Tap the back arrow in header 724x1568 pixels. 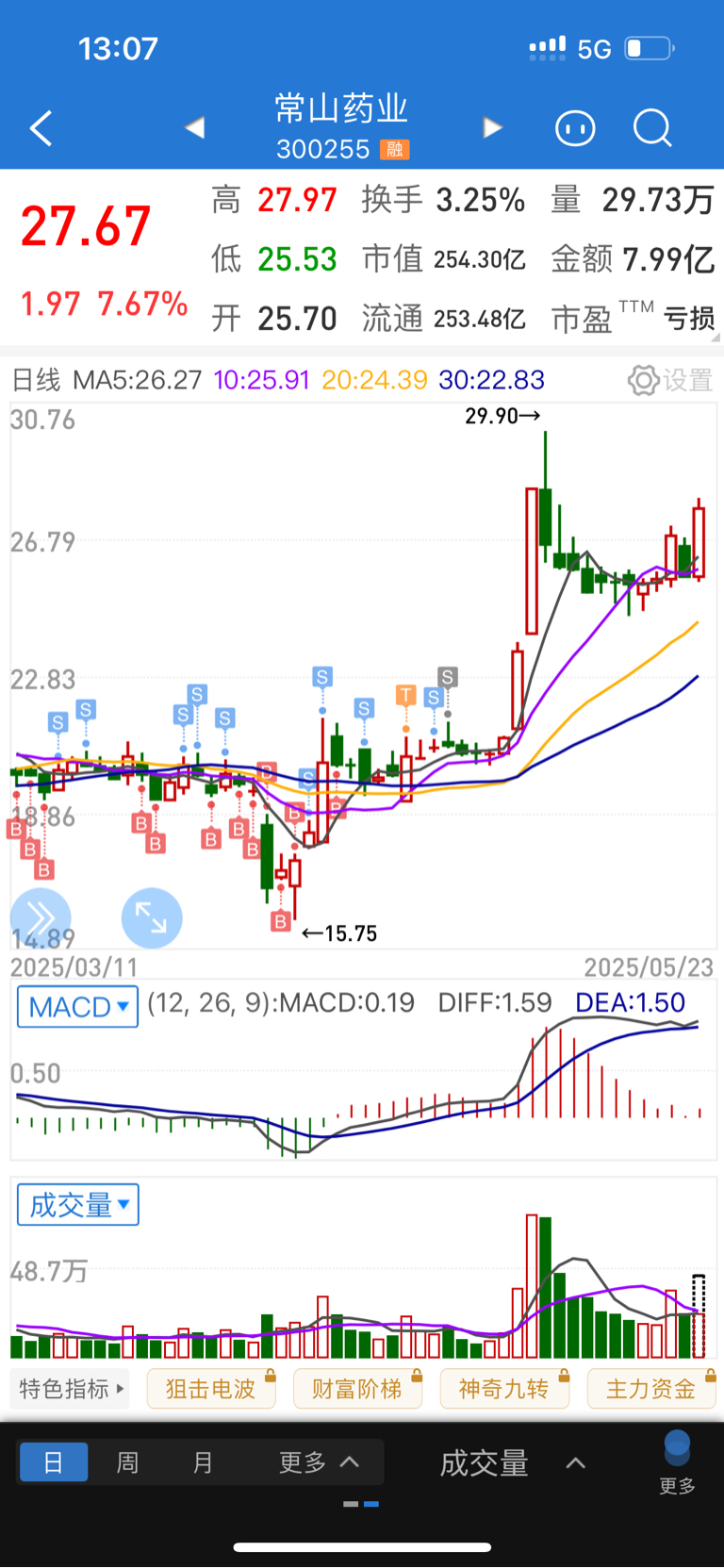point(41,128)
